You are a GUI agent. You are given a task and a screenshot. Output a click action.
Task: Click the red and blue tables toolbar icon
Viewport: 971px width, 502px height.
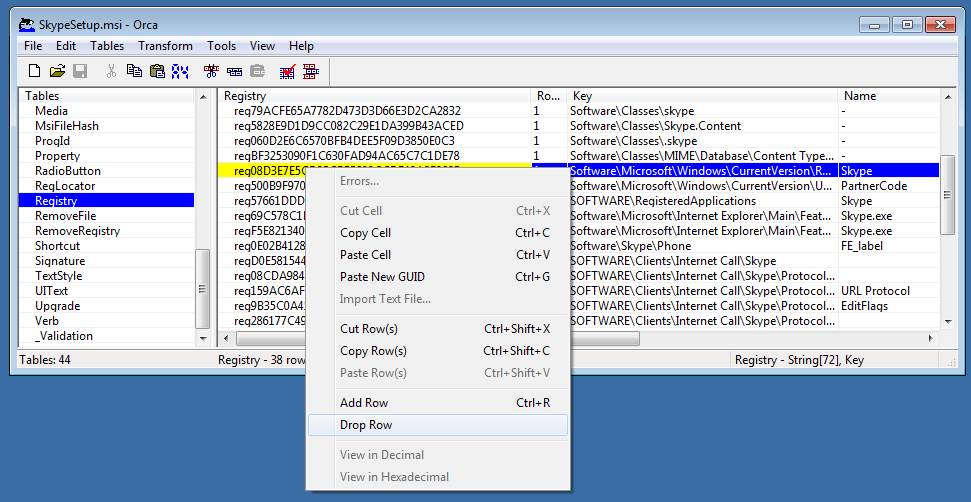pyautogui.click(x=311, y=71)
